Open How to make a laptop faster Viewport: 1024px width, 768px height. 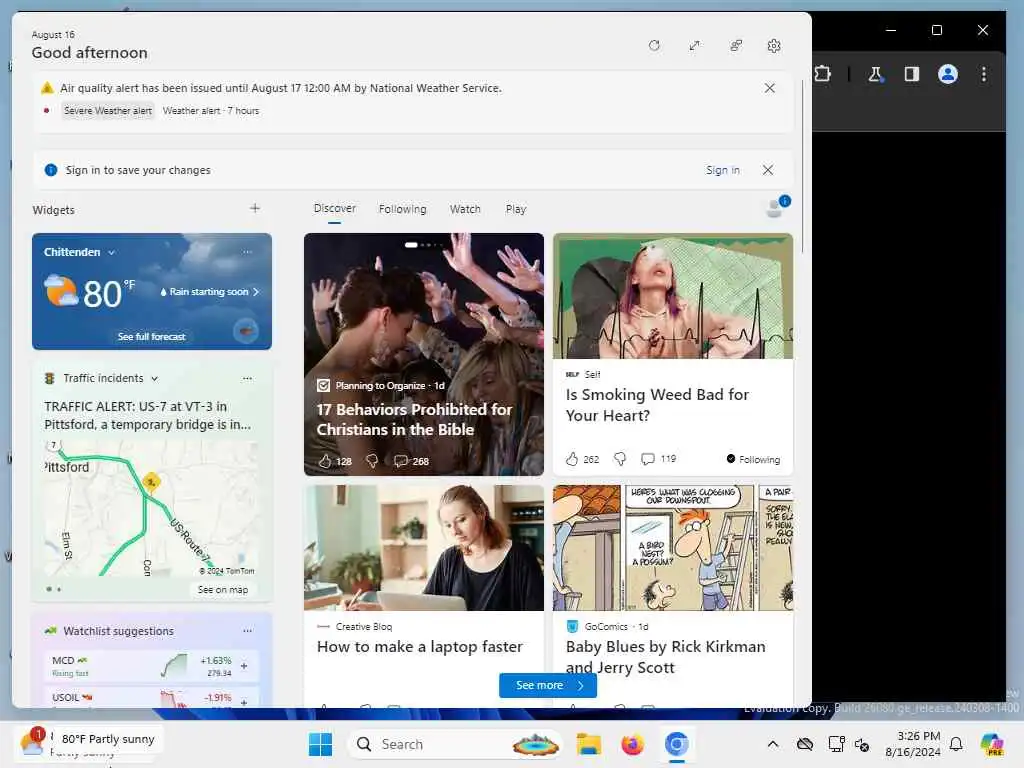420,647
